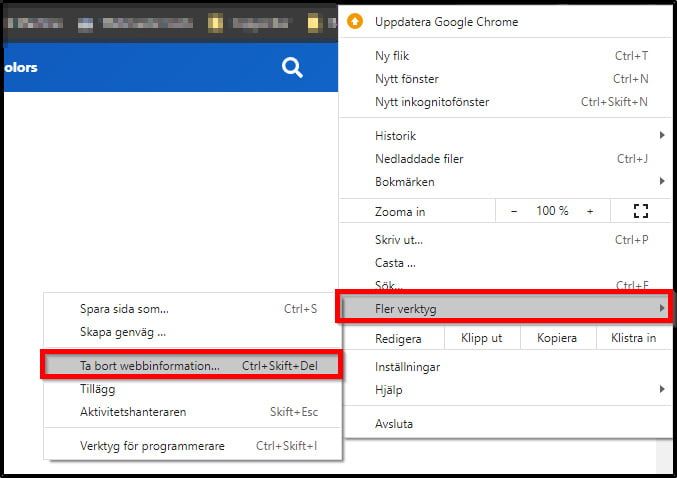Image resolution: width=677 pixels, height=478 pixels.
Task: Click the Redigera label
Action: point(398,339)
